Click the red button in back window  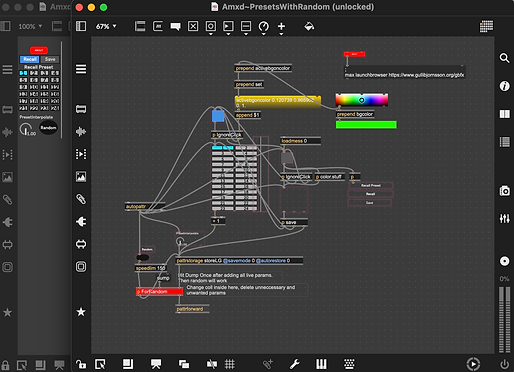tap(39, 50)
